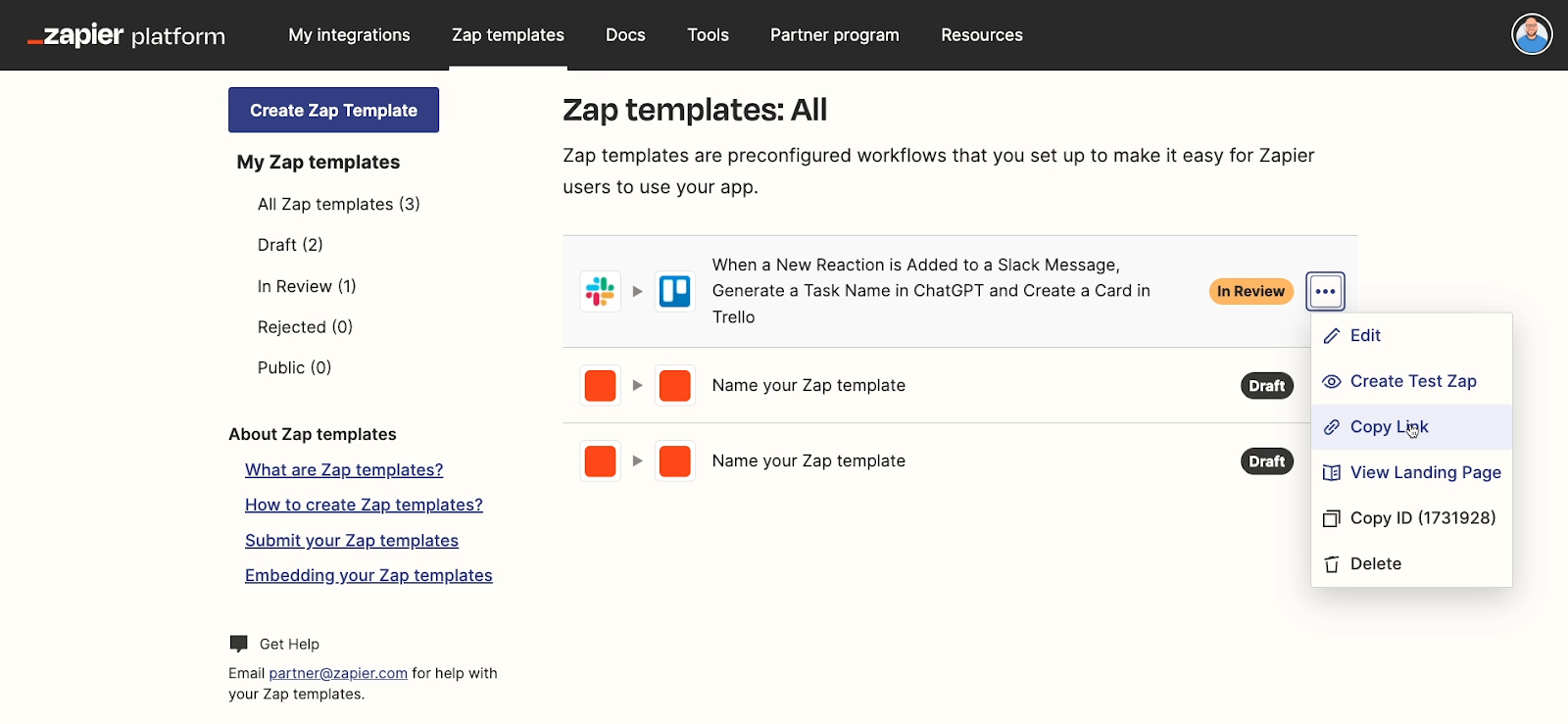Click the first orange icon in the first draft row

tap(600, 385)
